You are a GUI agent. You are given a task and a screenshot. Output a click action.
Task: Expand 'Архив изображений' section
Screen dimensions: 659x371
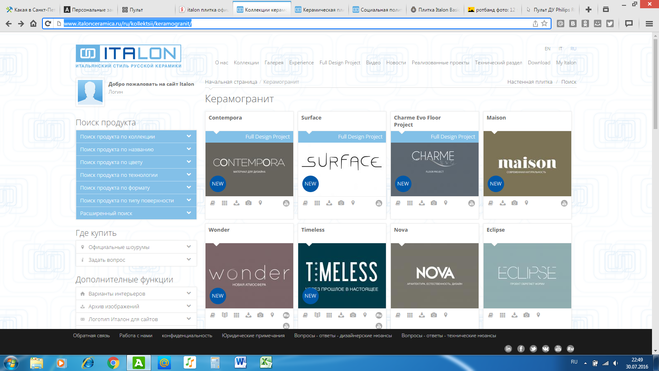pos(136,306)
